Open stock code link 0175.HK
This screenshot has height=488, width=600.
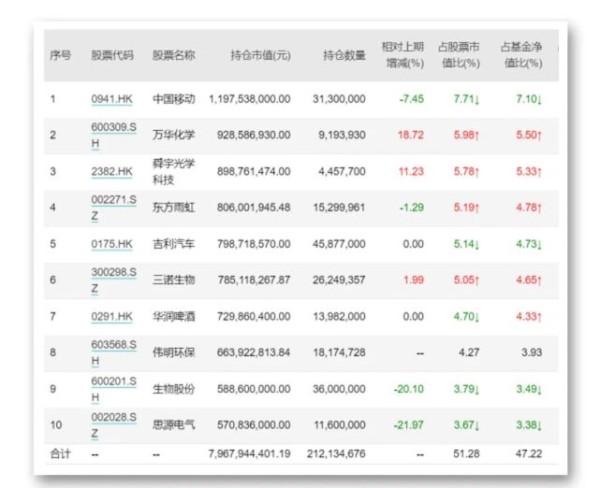pos(112,244)
